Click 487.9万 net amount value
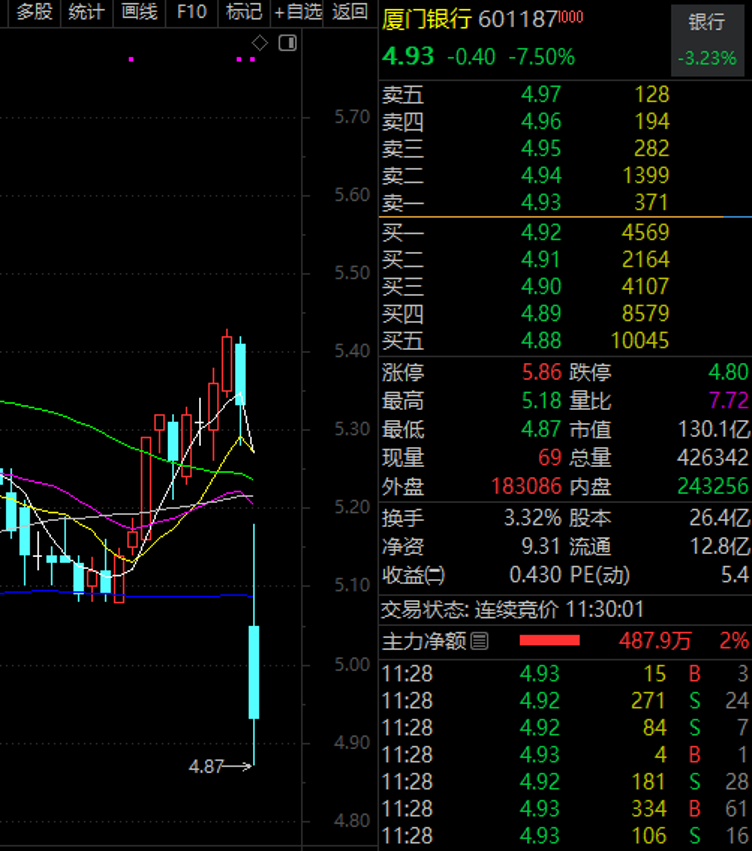Screen dimensions: 752x852 [655, 641]
